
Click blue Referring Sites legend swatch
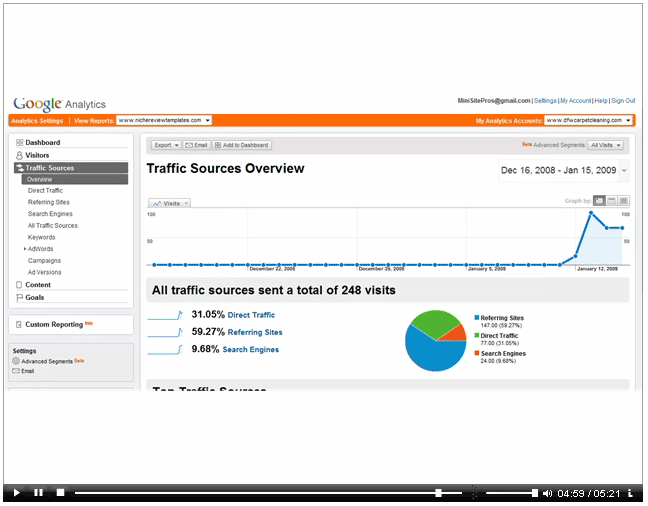coord(477,317)
